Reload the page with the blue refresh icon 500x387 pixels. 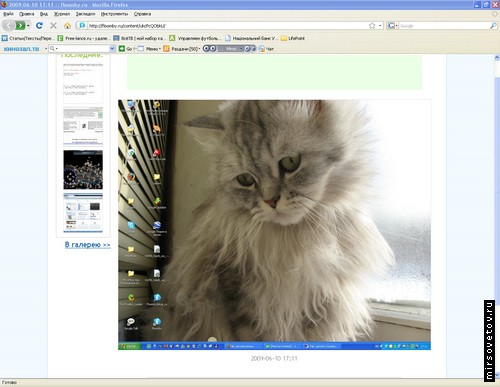pos(39,25)
